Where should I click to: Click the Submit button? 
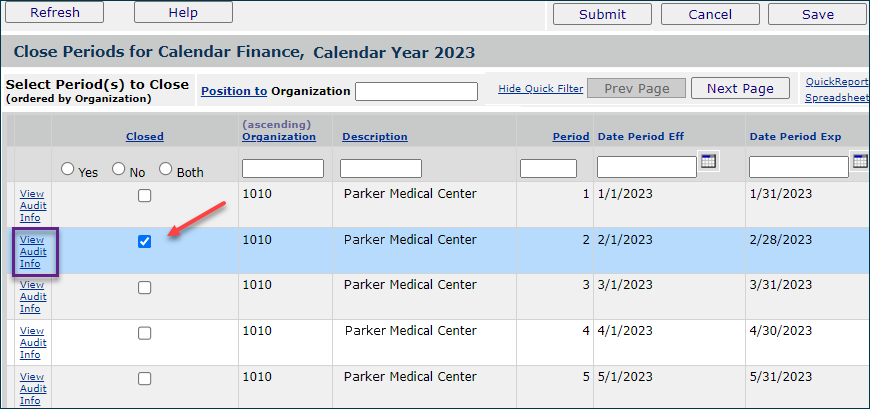(602, 14)
